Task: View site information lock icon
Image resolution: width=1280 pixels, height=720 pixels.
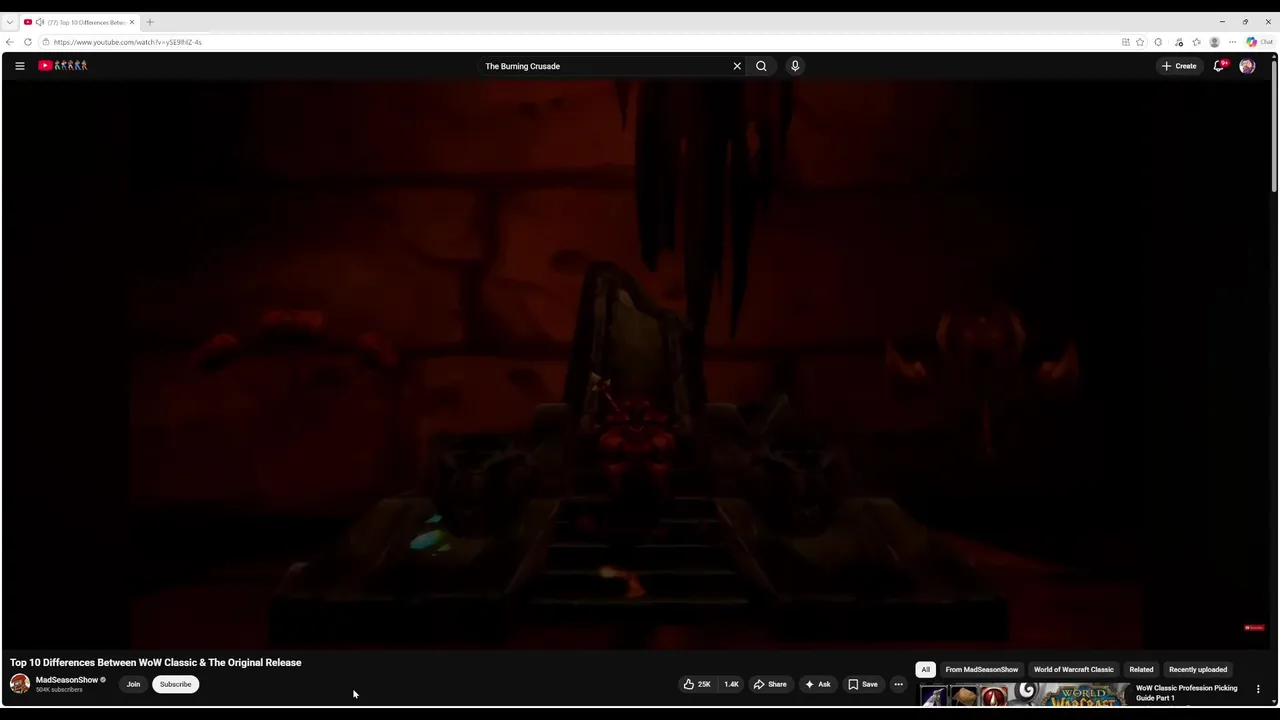Action: click(46, 42)
